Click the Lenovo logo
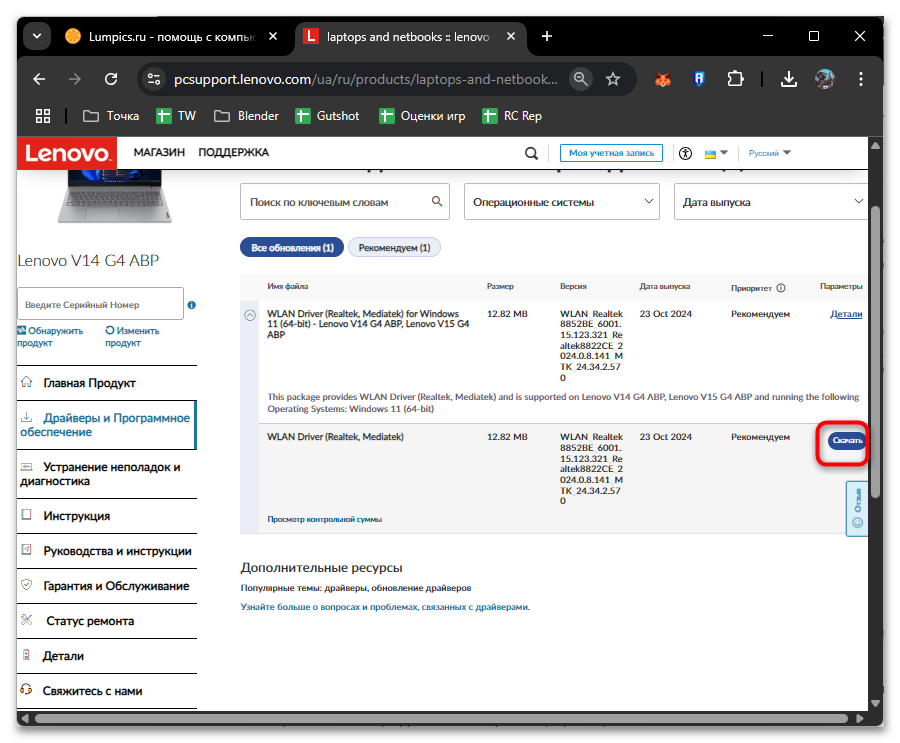This screenshot has height=743, width=900. pyautogui.click(x=67, y=153)
